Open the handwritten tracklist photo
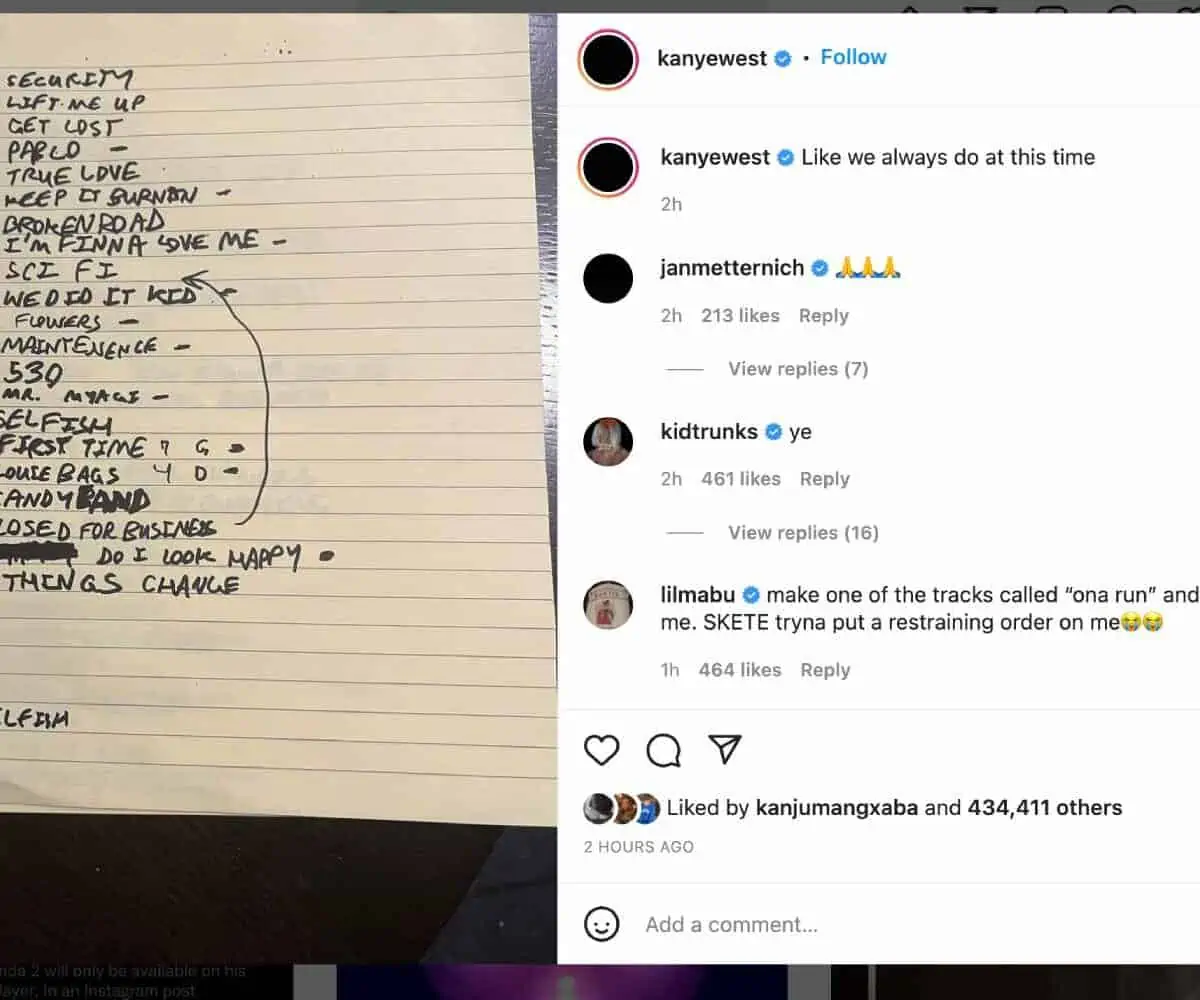The height and width of the screenshot is (1000, 1200). point(277,420)
